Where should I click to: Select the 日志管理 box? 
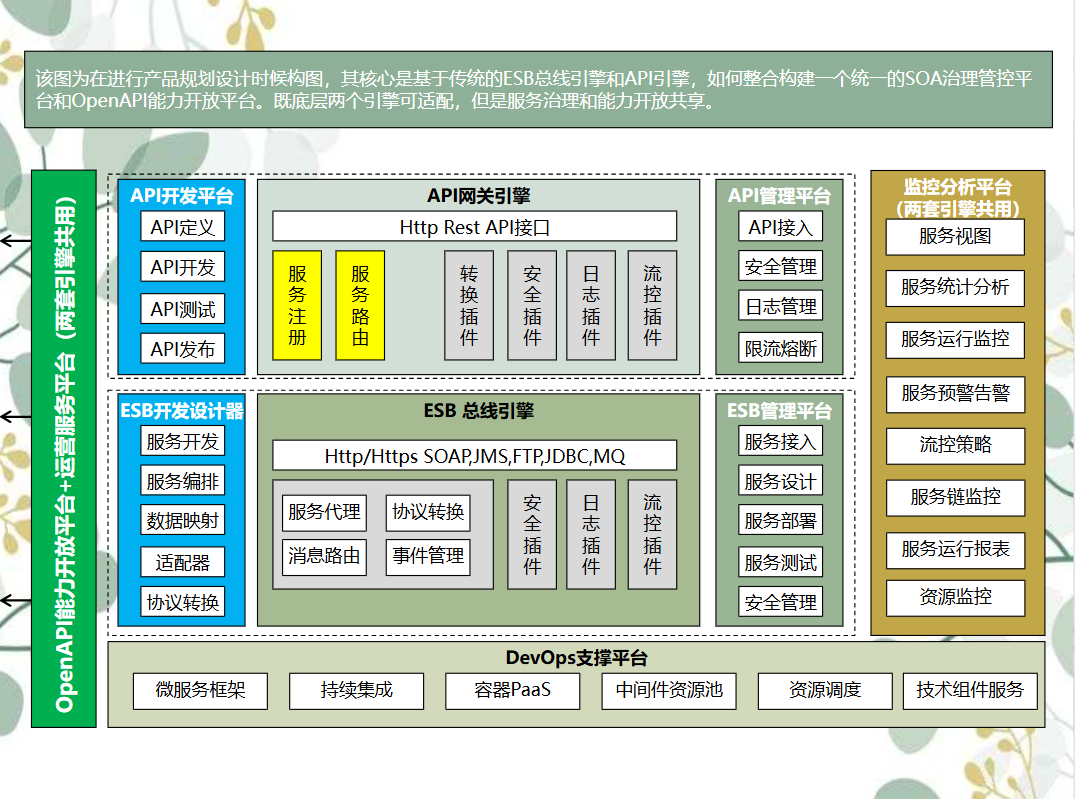pos(780,306)
